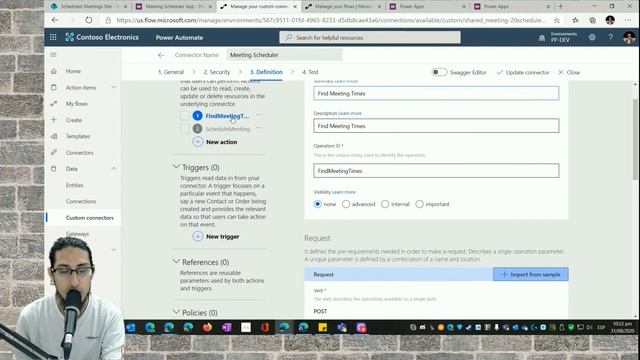
Task: Select the 'important' visibility option
Action: [x=419, y=204]
